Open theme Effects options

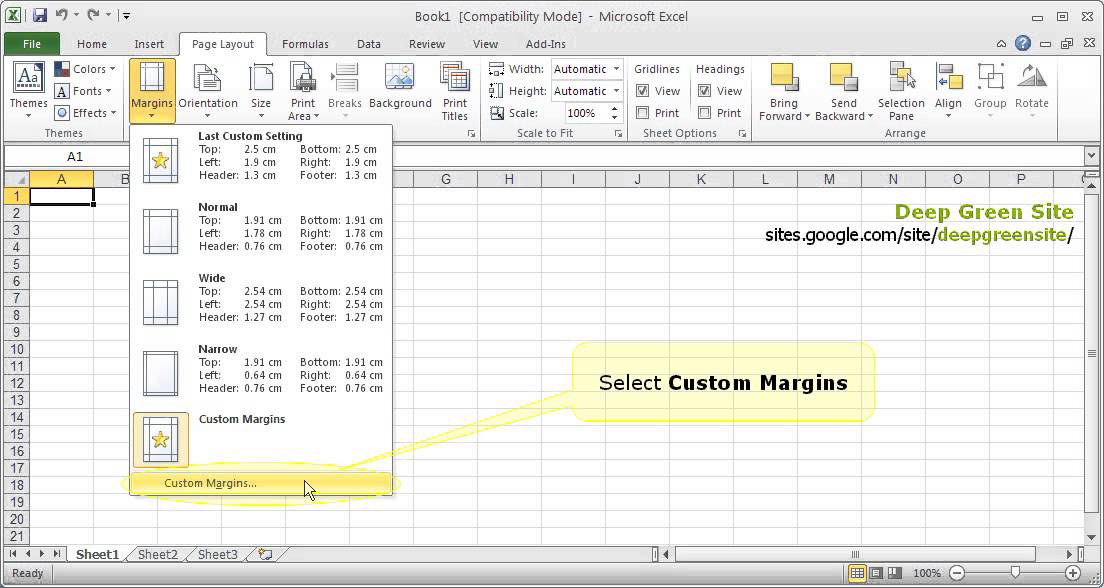pyautogui.click(x=85, y=113)
